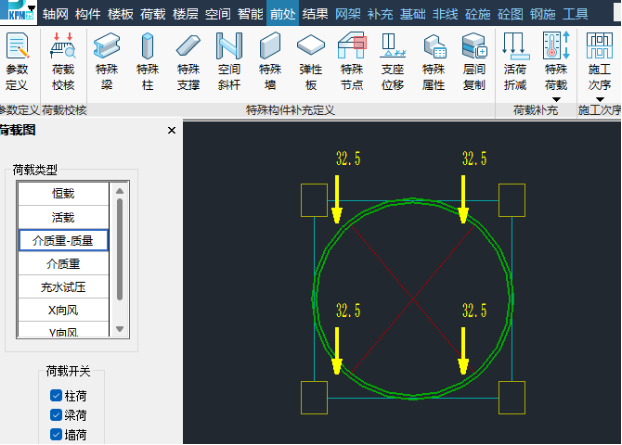Close the 荷载图 side panel

coord(171,130)
